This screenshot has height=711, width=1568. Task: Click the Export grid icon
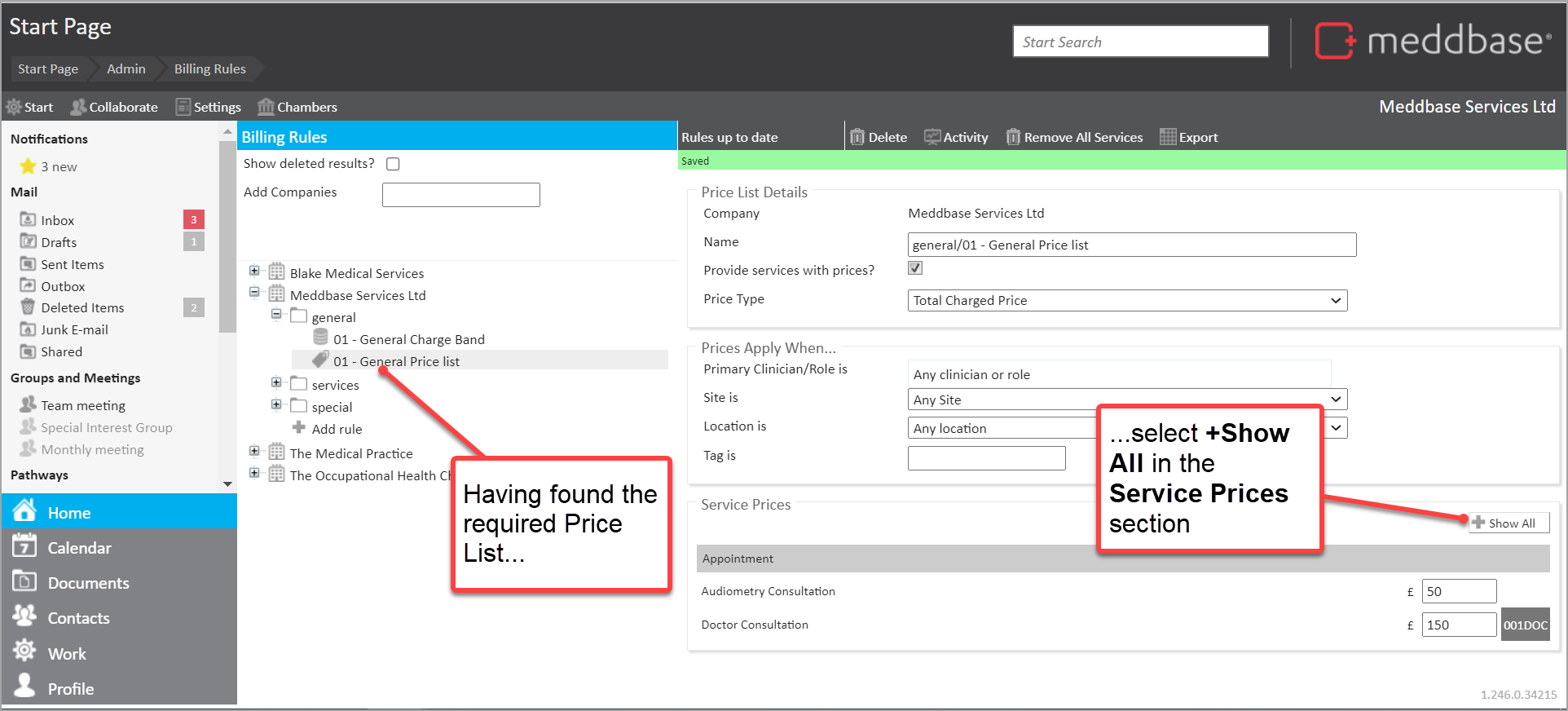(x=1167, y=137)
